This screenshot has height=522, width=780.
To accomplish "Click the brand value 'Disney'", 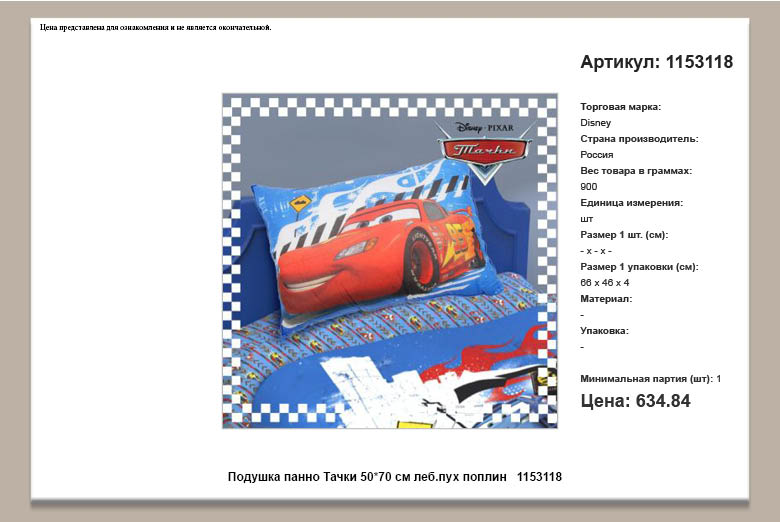I will pos(595,123).
